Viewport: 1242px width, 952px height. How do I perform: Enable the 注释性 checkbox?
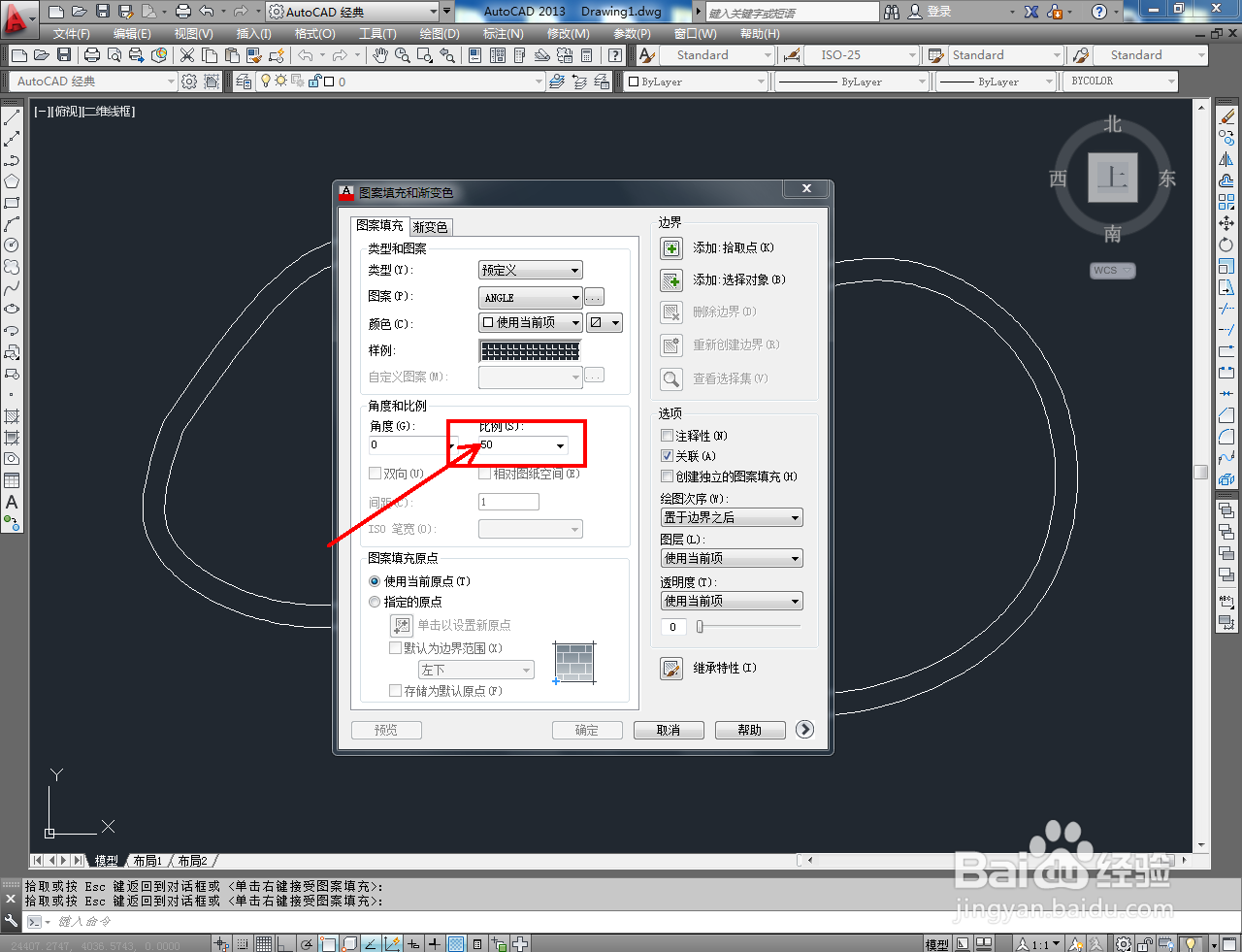pos(667,436)
